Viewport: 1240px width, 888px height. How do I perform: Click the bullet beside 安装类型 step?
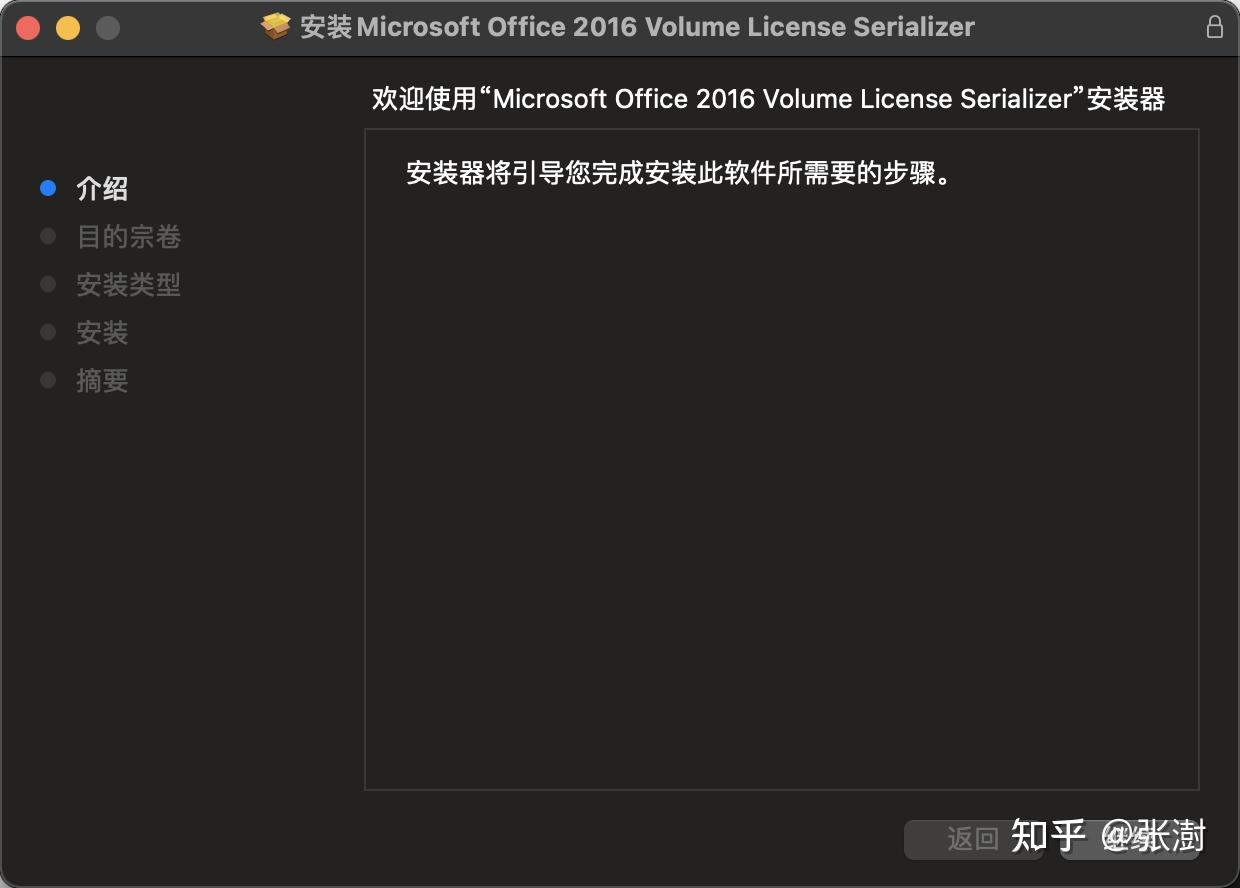click(47, 283)
